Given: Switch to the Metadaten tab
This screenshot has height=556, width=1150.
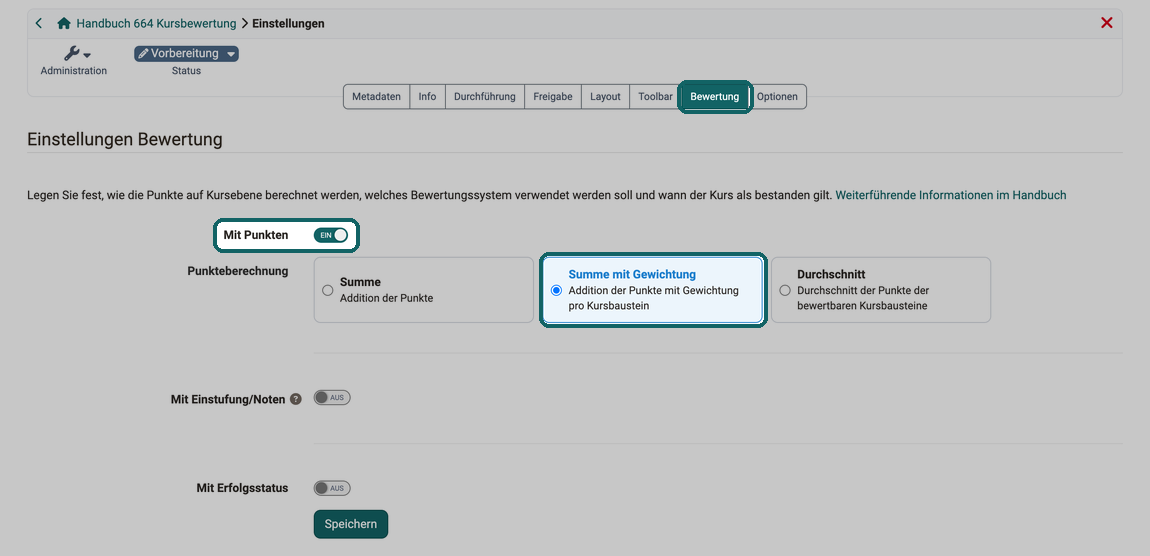Looking at the screenshot, I should point(376,97).
